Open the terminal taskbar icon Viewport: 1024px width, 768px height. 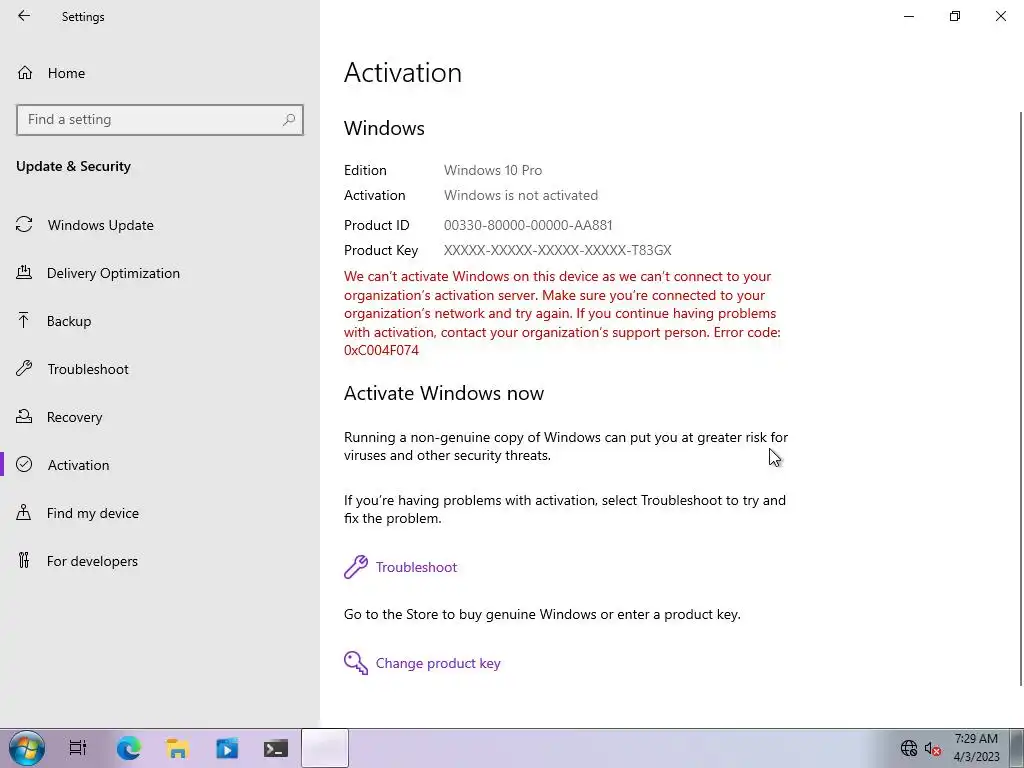point(276,748)
